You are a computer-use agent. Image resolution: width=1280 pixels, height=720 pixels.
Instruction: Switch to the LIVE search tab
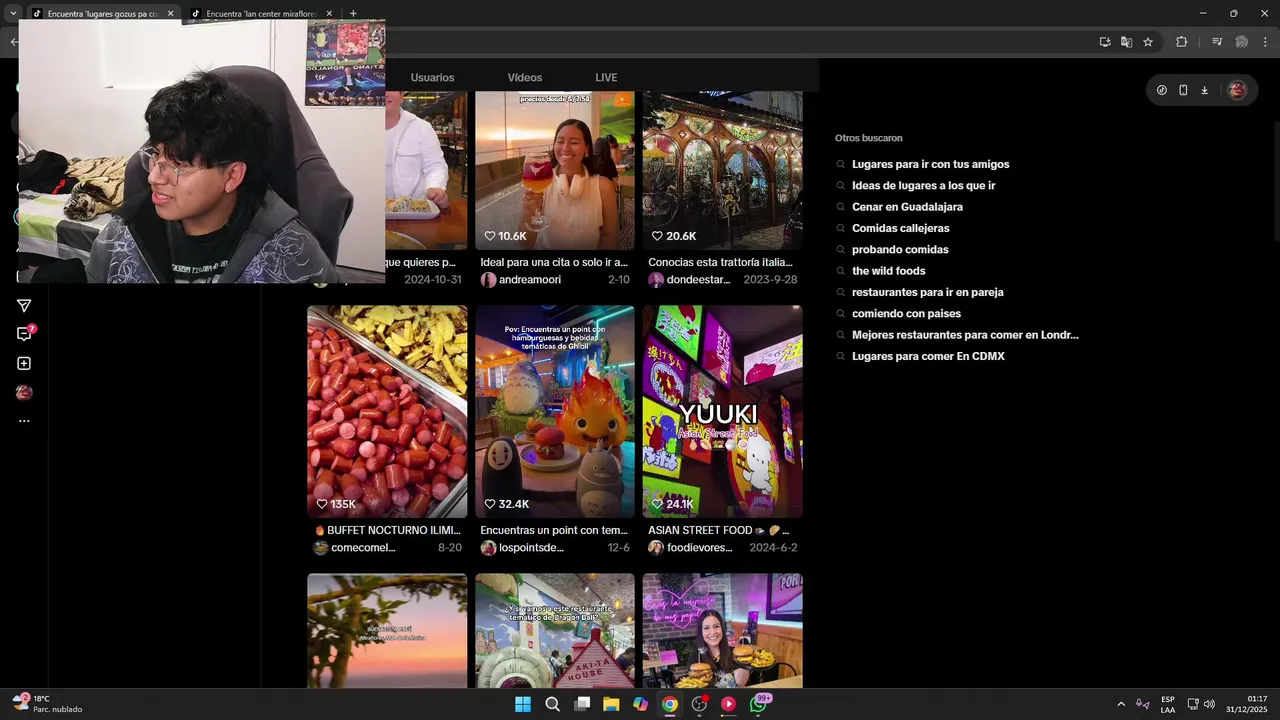click(606, 78)
